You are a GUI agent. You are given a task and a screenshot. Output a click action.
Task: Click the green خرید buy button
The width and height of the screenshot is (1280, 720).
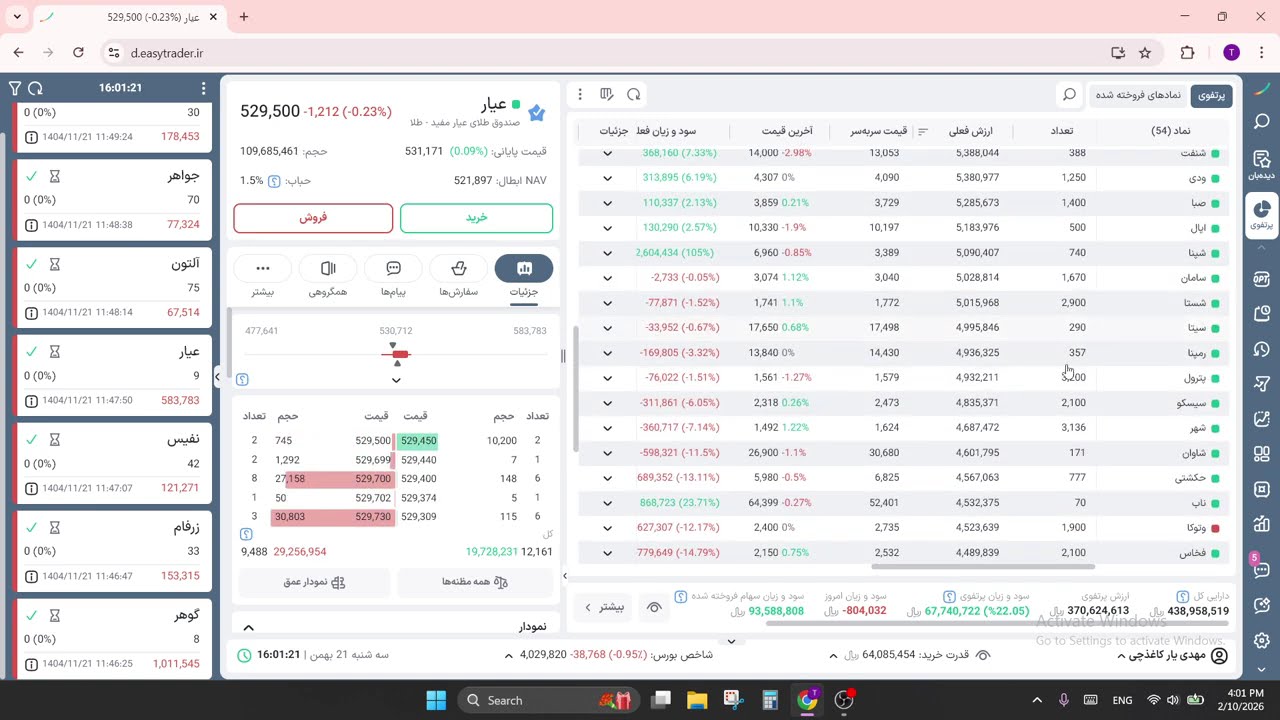476,218
